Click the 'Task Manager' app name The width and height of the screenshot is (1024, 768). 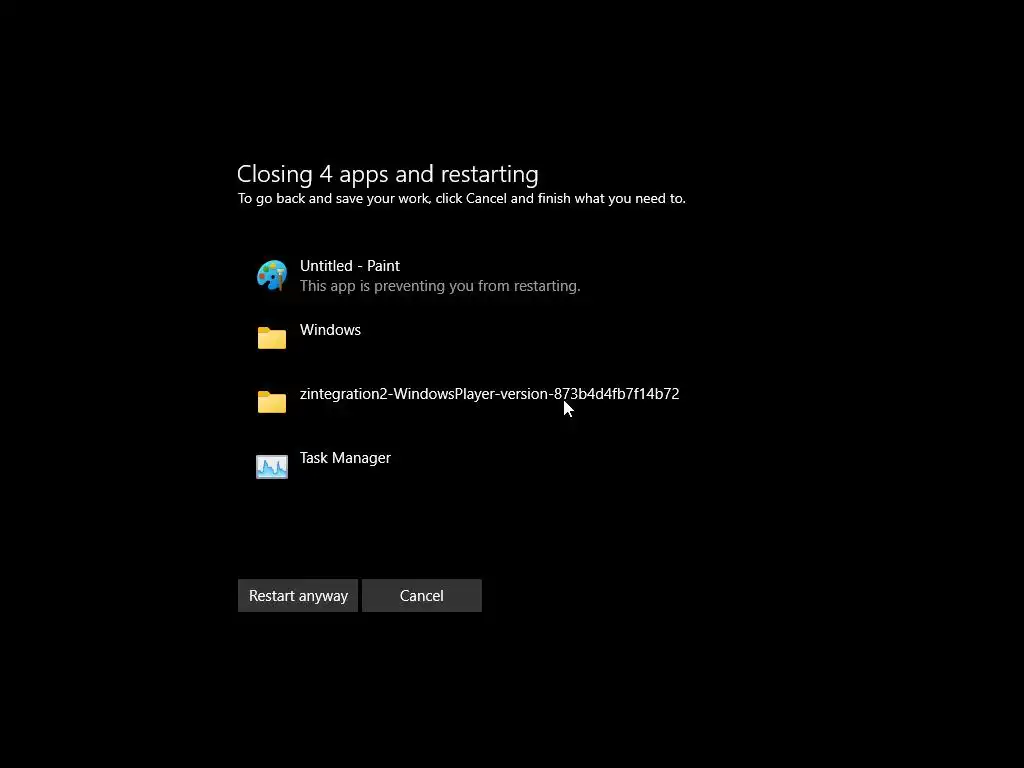click(x=345, y=458)
